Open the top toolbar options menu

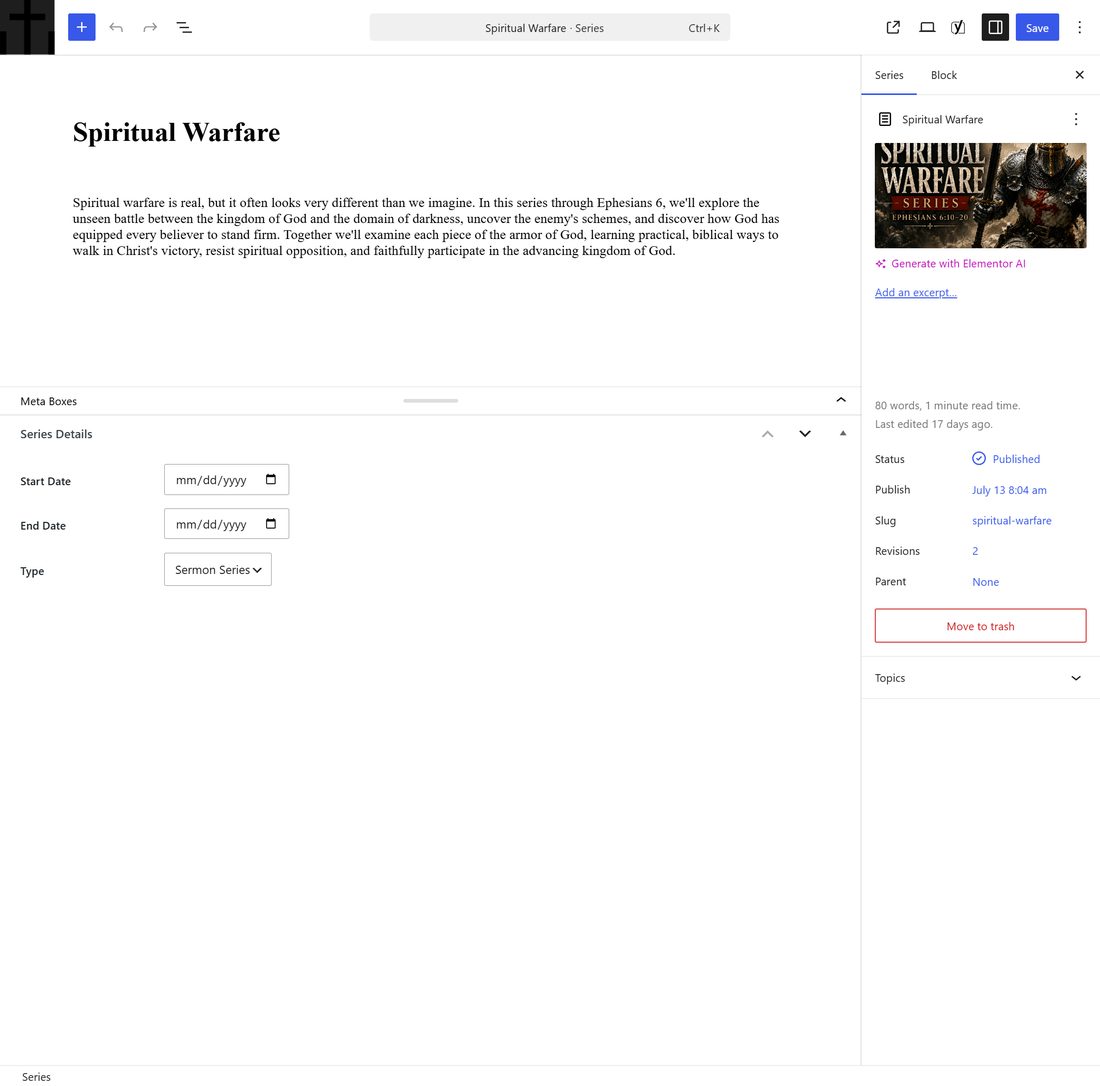pyautogui.click(x=1080, y=27)
